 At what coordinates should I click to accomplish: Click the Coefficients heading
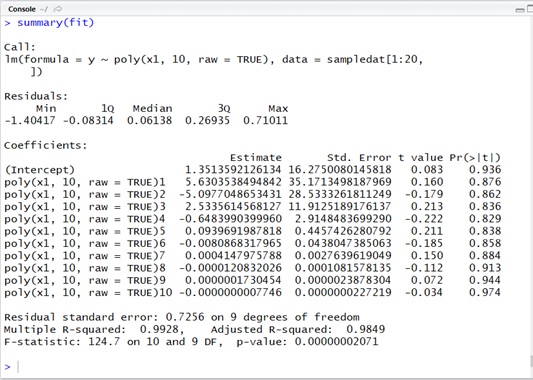[46, 145]
